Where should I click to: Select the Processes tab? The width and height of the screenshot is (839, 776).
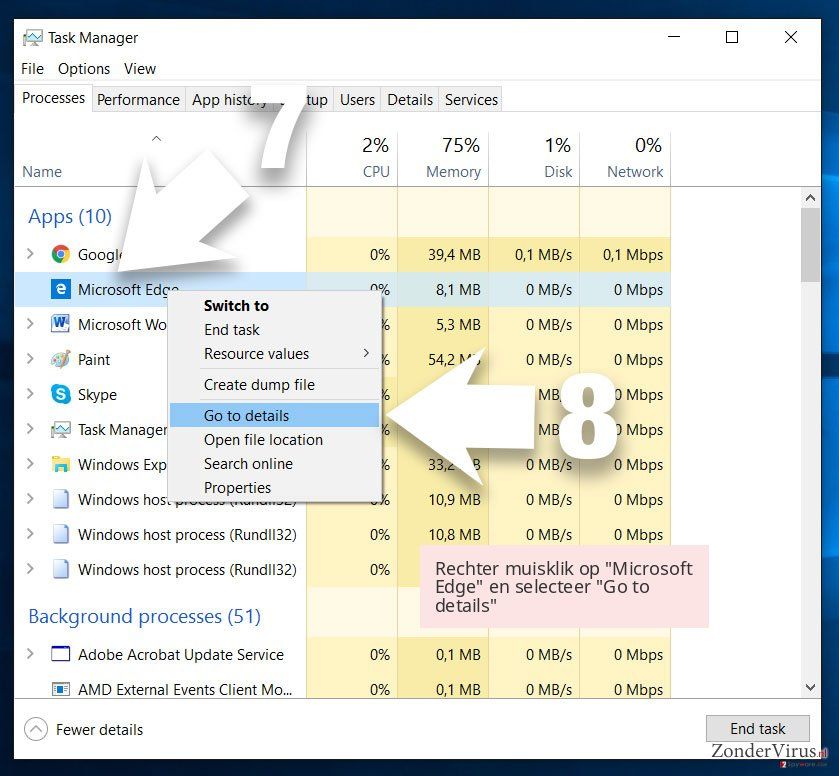[54, 98]
